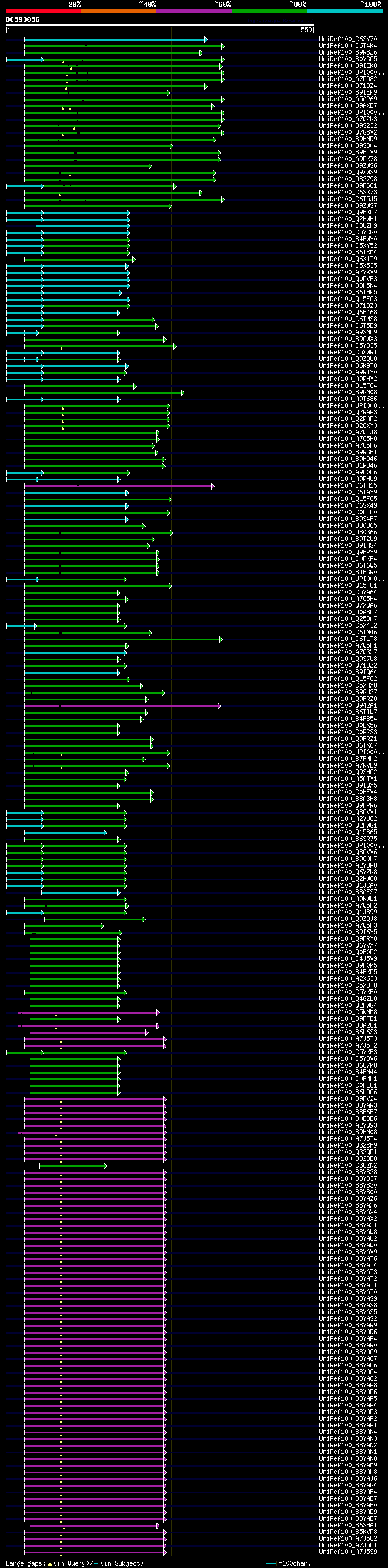
Task: Open the UniRef100_B9R8Z6 hit
Action: [348, 52]
